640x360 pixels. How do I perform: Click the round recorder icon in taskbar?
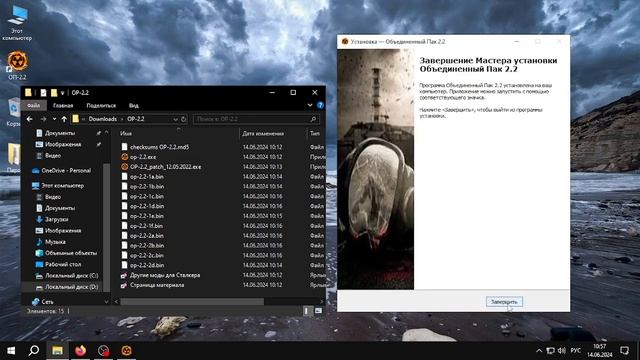(x=104, y=351)
